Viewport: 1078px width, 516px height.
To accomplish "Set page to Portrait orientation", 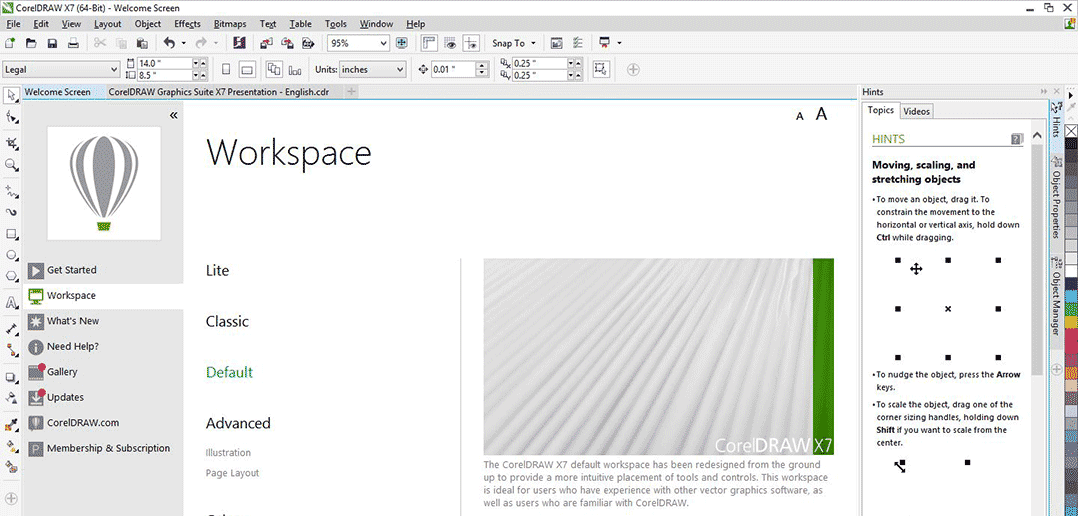I will click(227, 69).
